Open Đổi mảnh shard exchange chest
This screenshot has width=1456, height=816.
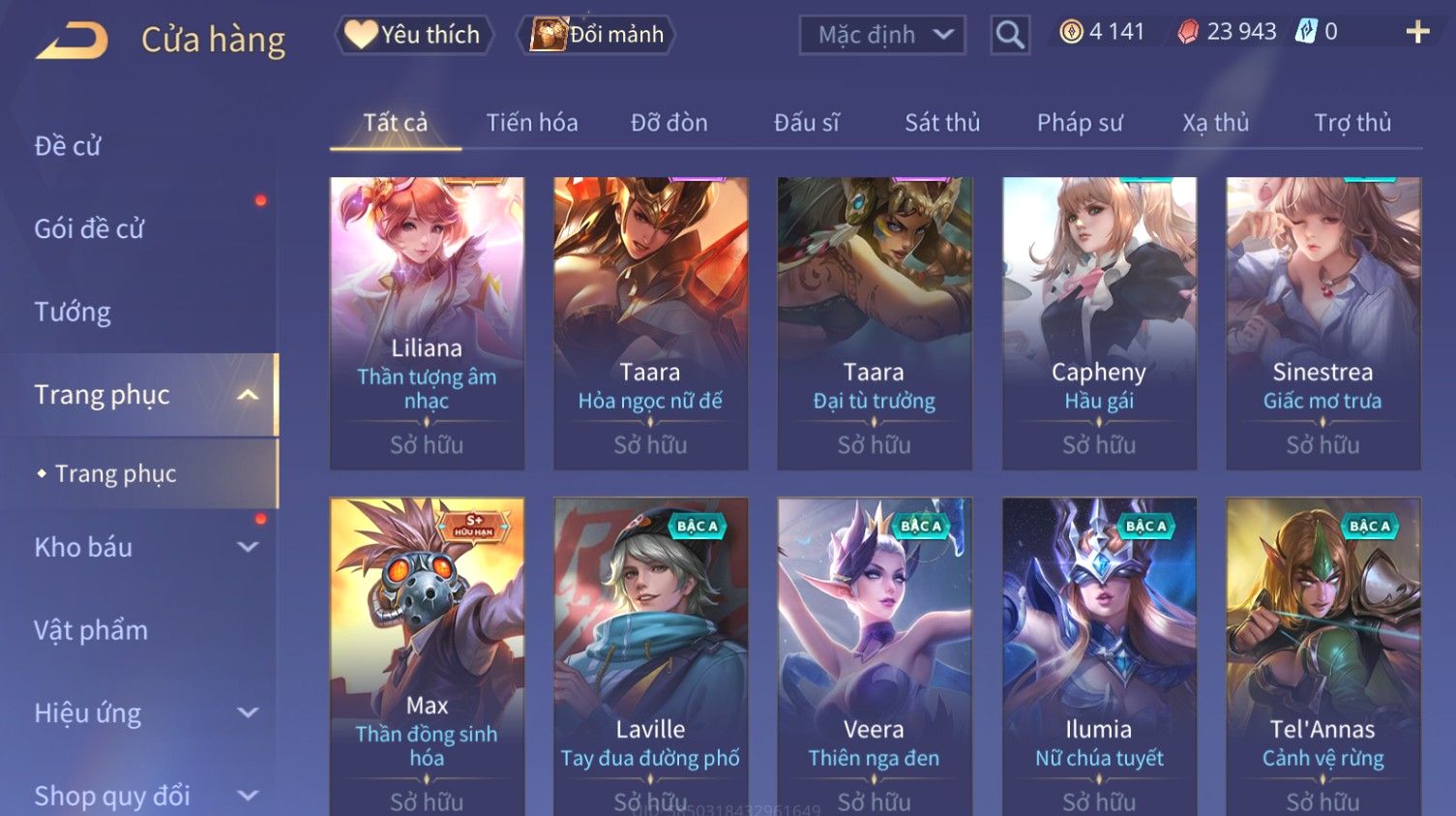pos(596,35)
